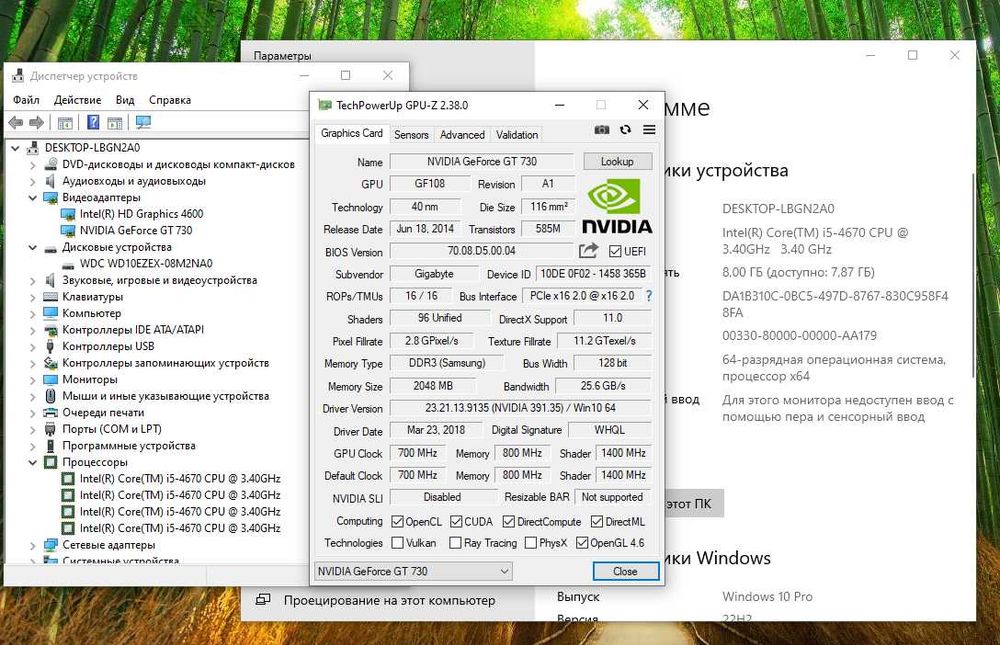Screen dimensions: 1000x645
Task: Click the BIOS Version field 70.08.D5.00.04
Action: click(482, 251)
